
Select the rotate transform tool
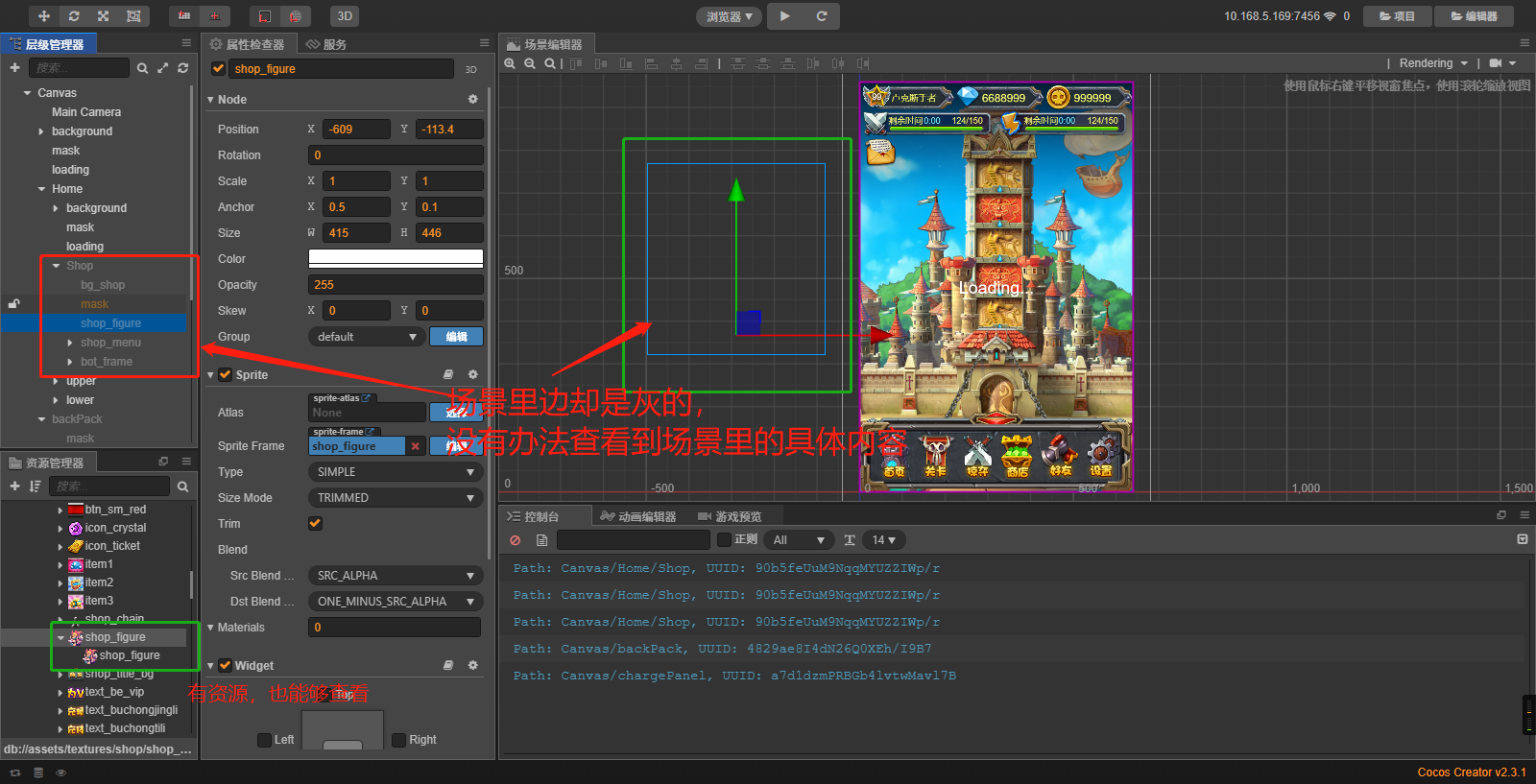74,16
